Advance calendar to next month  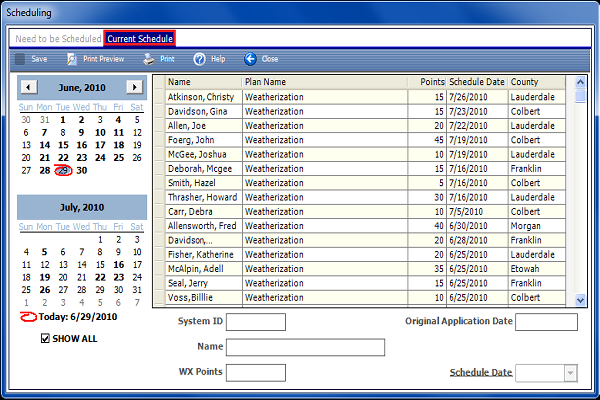134,87
